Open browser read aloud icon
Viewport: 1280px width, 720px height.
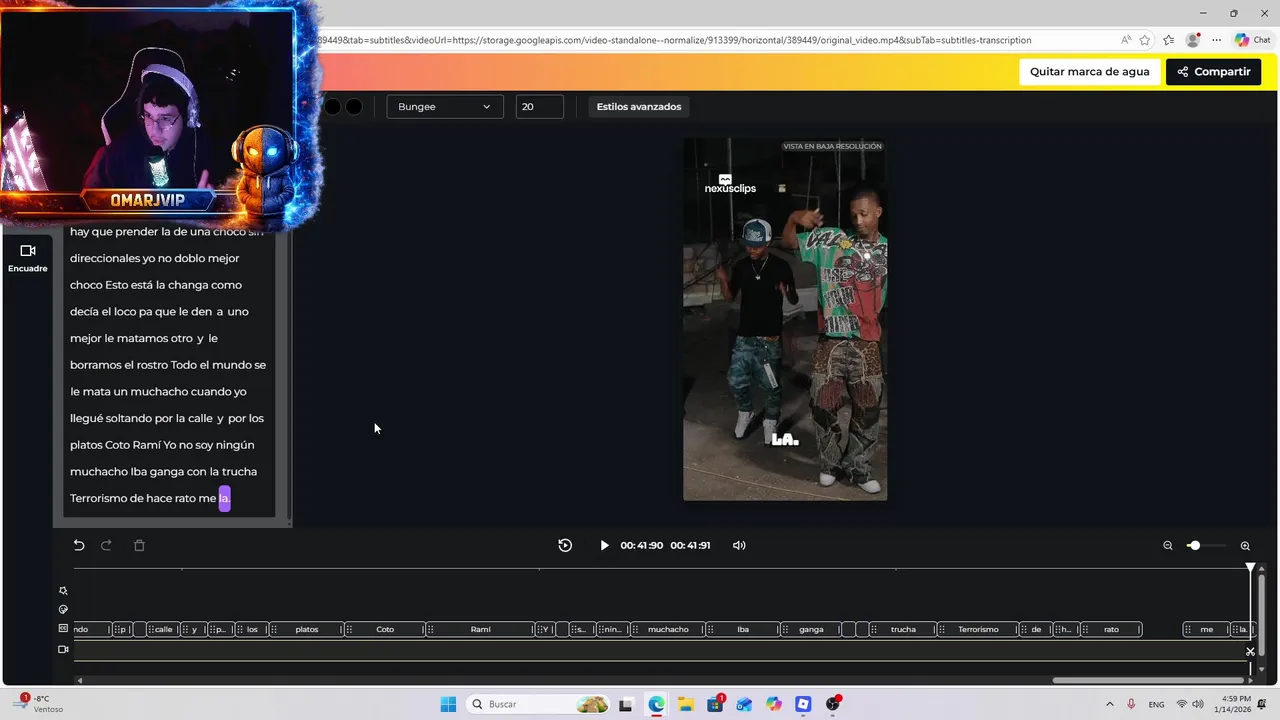pos(1126,40)
